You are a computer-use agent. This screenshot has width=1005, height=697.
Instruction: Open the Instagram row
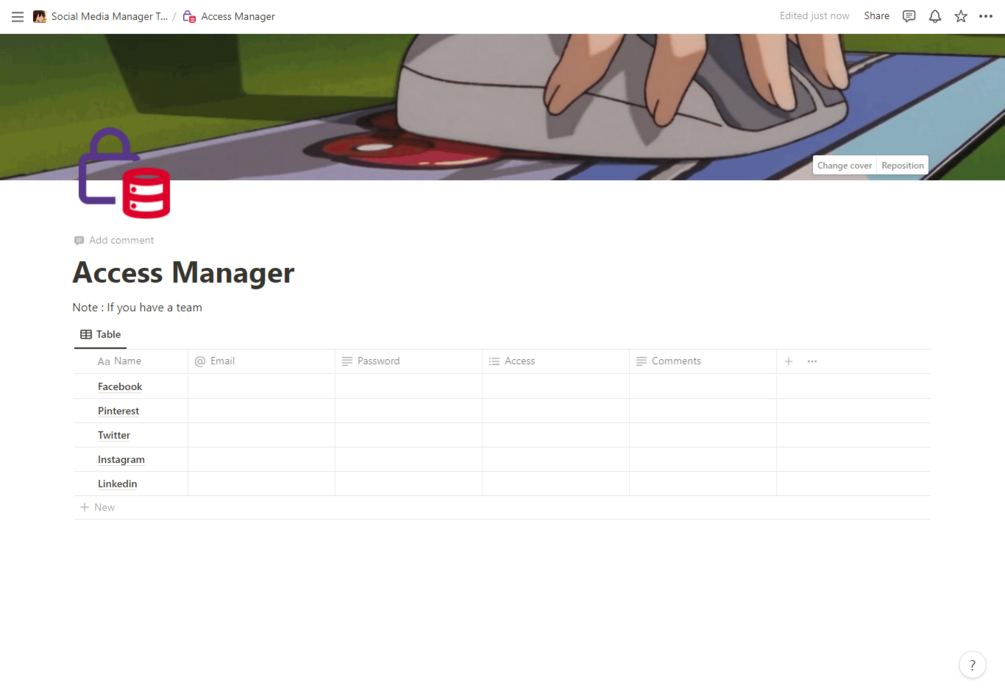121,460
